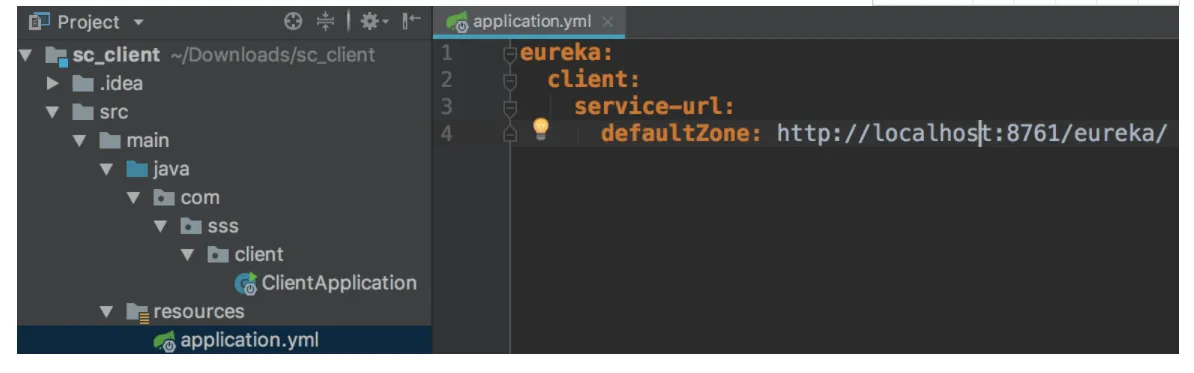Close the application.yml tab
1194x373 pixels.
tap(607, 21)
